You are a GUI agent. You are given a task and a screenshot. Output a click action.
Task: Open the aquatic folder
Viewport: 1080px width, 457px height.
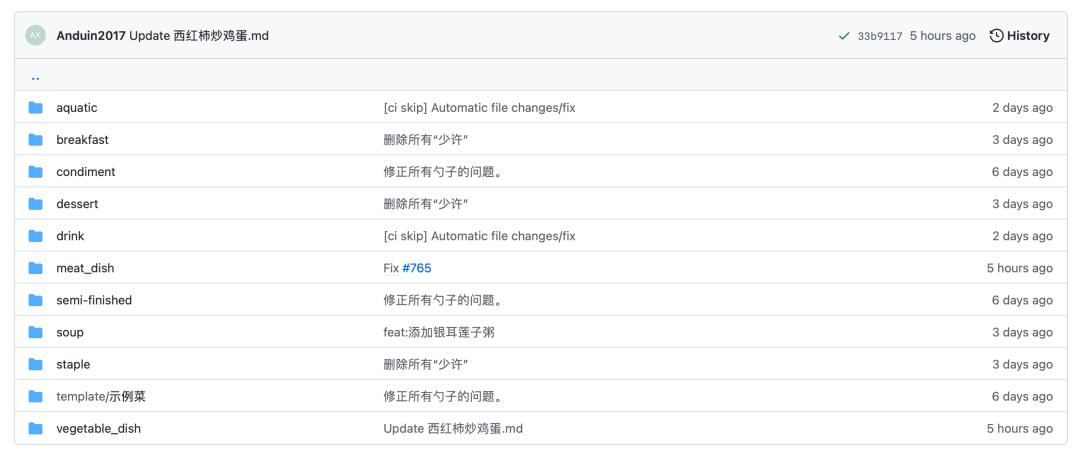click(x=76, y=108)
